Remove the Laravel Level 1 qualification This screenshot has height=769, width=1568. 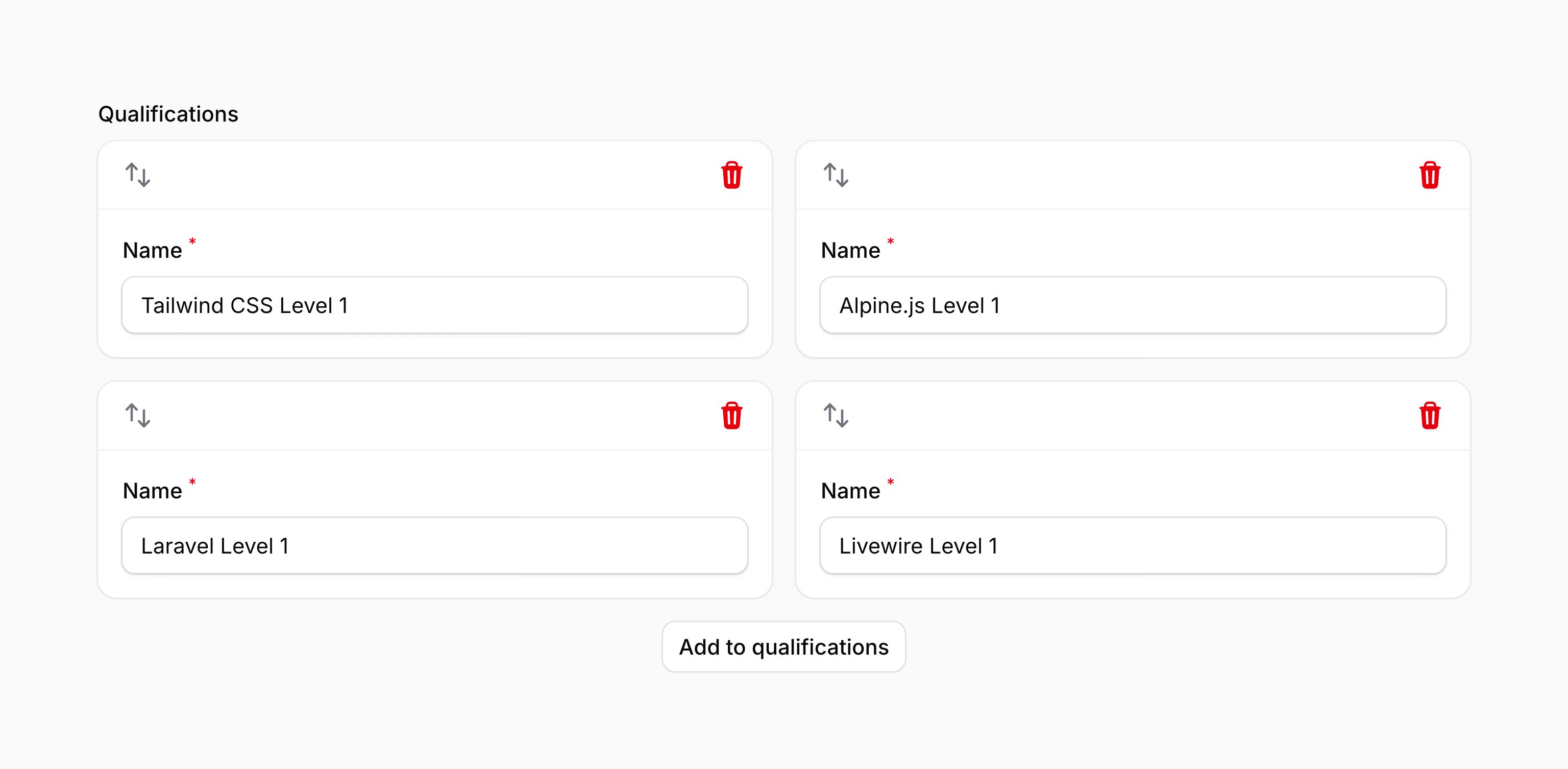731,416
